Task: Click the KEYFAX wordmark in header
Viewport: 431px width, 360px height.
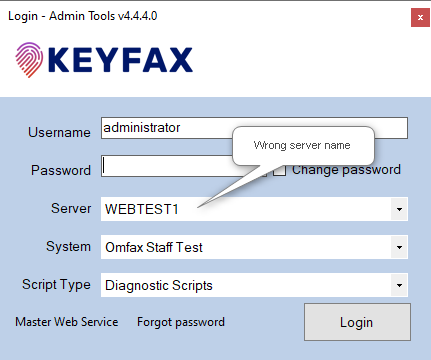Action: [x=120, y=60]
